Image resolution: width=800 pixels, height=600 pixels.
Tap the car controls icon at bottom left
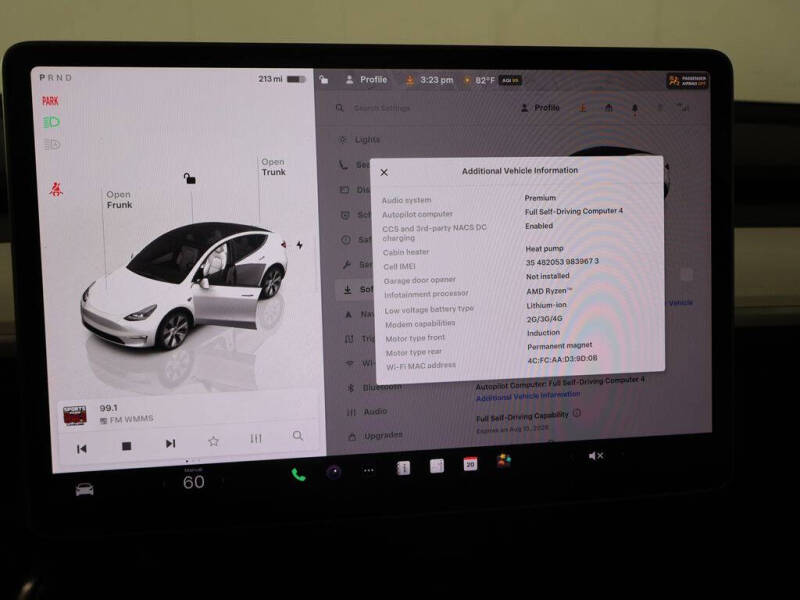click(x=84, y=489)
